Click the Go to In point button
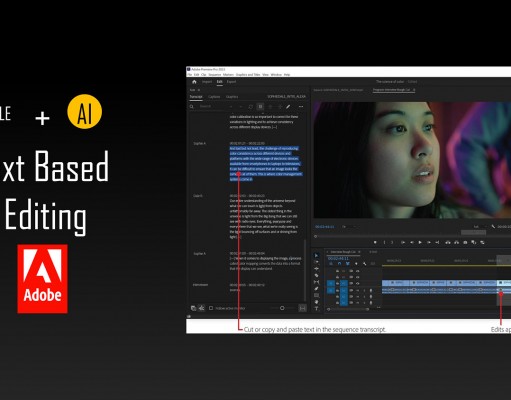 403,242
